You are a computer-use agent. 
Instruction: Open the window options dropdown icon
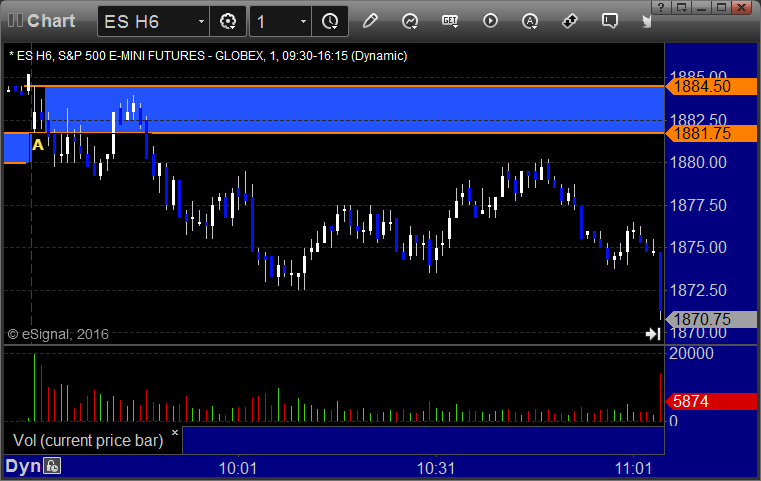pyautogui.click(x=681, y=7)
